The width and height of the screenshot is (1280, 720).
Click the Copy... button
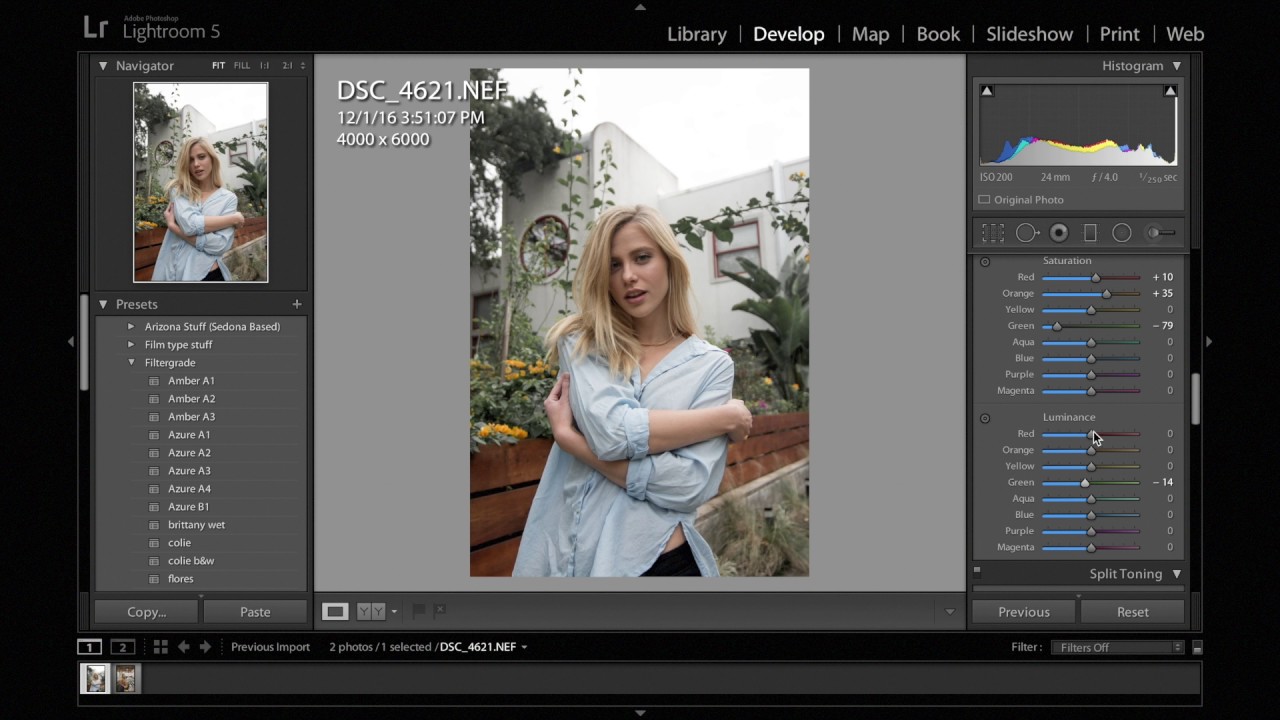point(147,612)
